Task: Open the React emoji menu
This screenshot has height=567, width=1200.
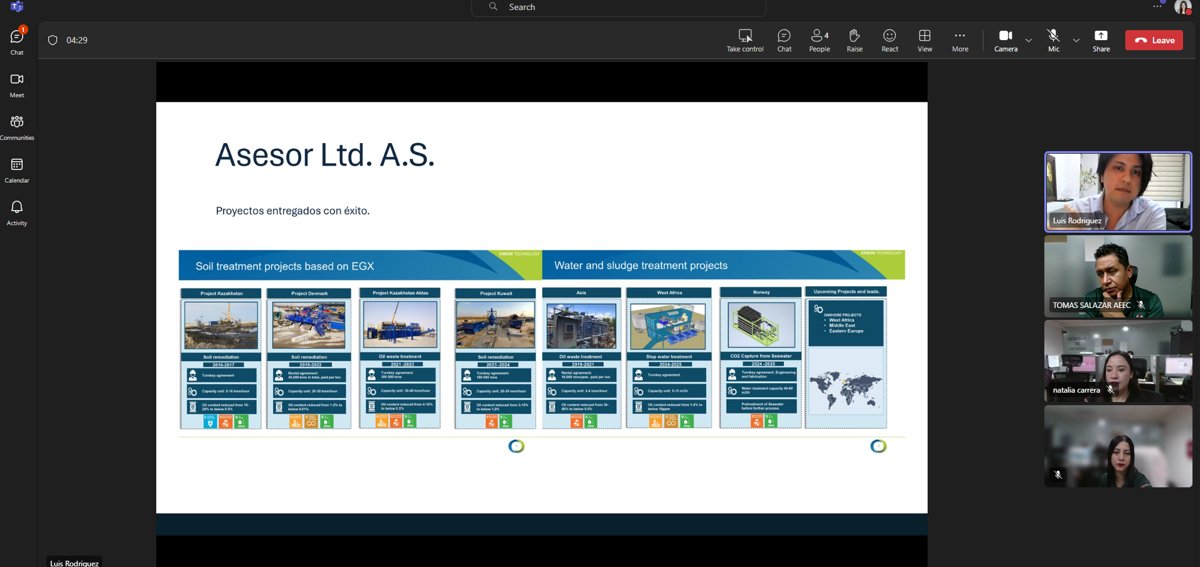Action: (x=889, y=40)
